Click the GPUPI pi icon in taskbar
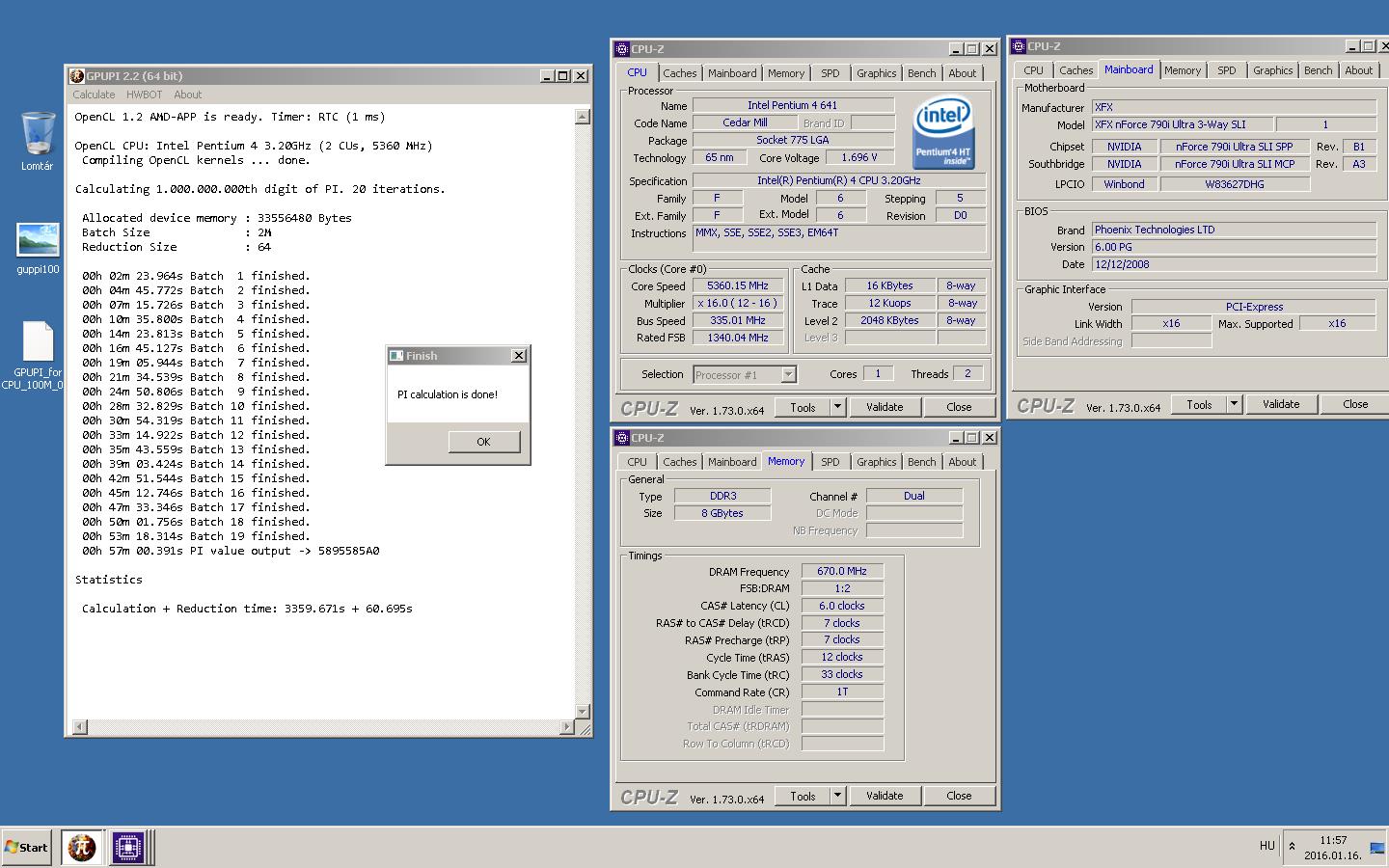 click(x=82, y=847)
